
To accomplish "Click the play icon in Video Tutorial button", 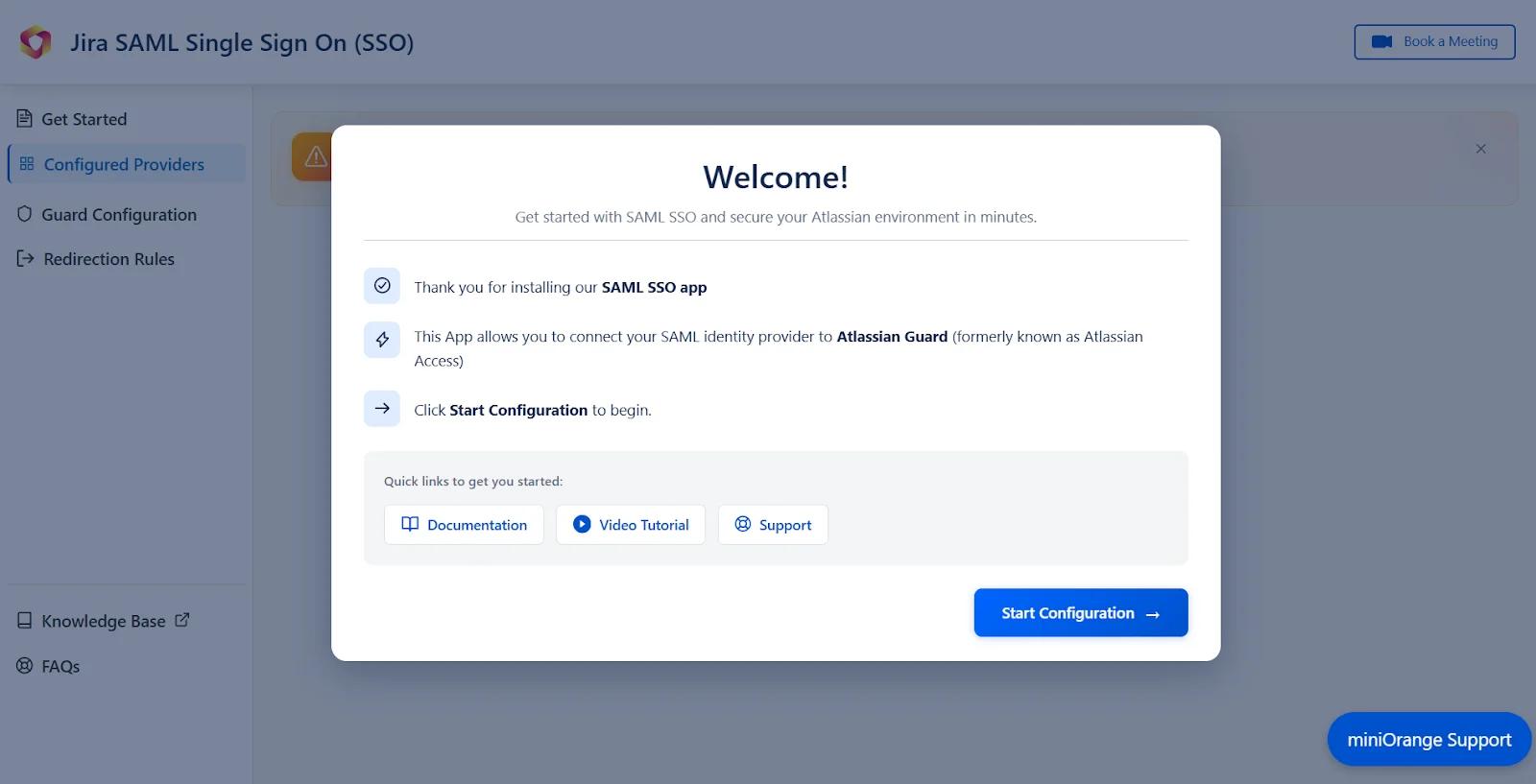I will pyautogui.click(x=582, y=524).
